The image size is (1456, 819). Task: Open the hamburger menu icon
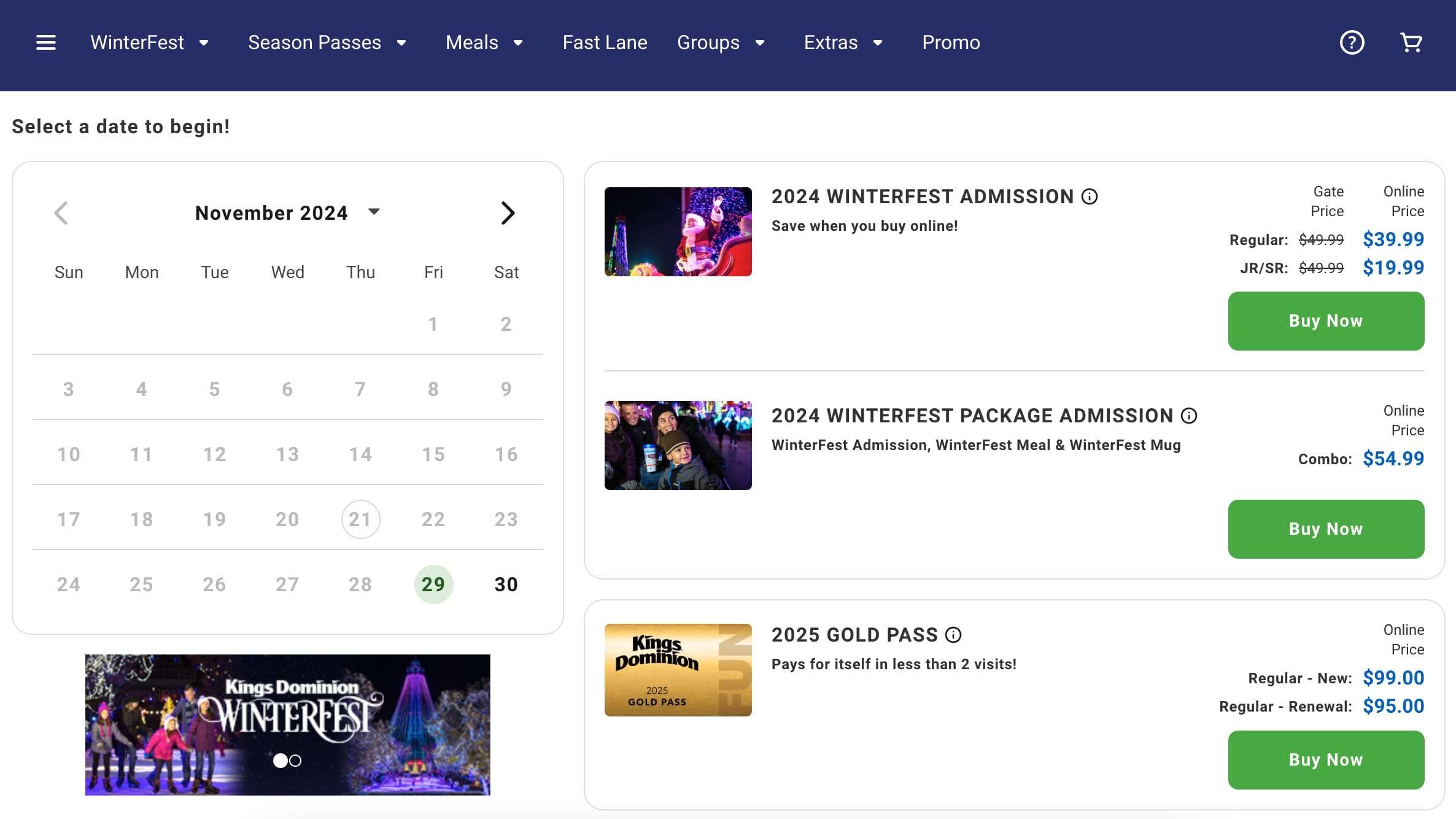coord(46,42)
